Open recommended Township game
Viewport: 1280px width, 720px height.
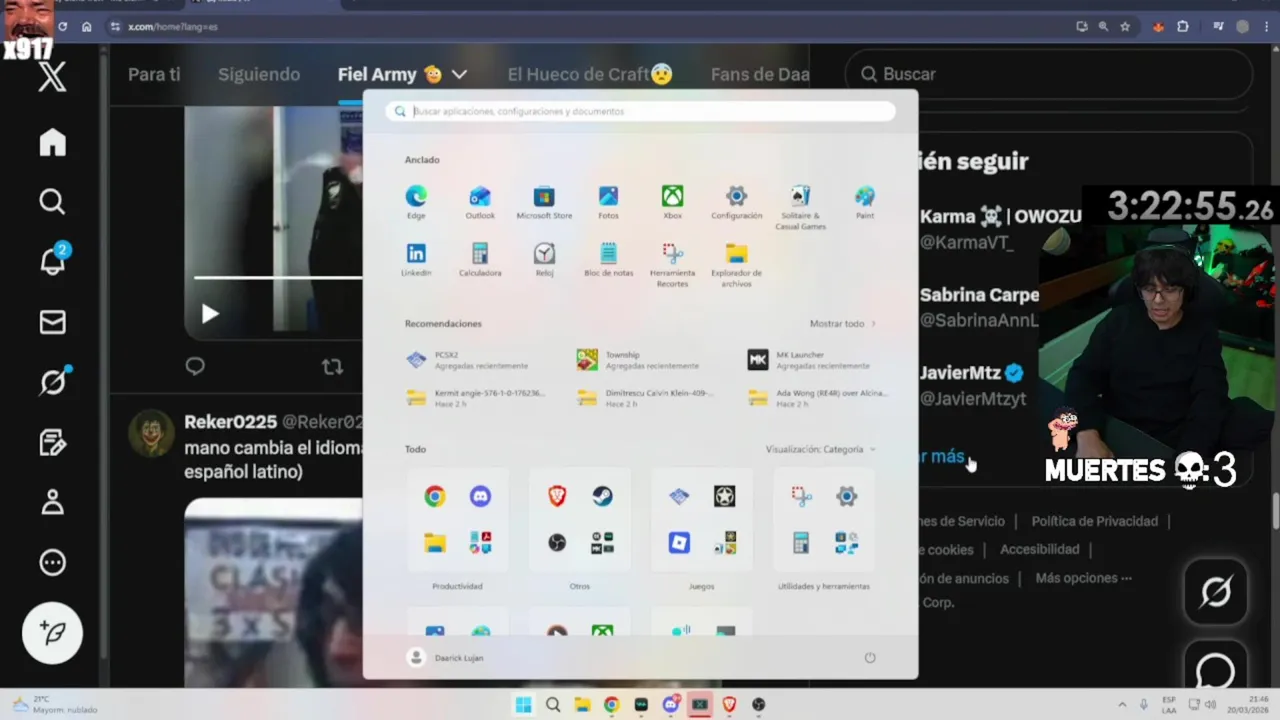[639, 360]
